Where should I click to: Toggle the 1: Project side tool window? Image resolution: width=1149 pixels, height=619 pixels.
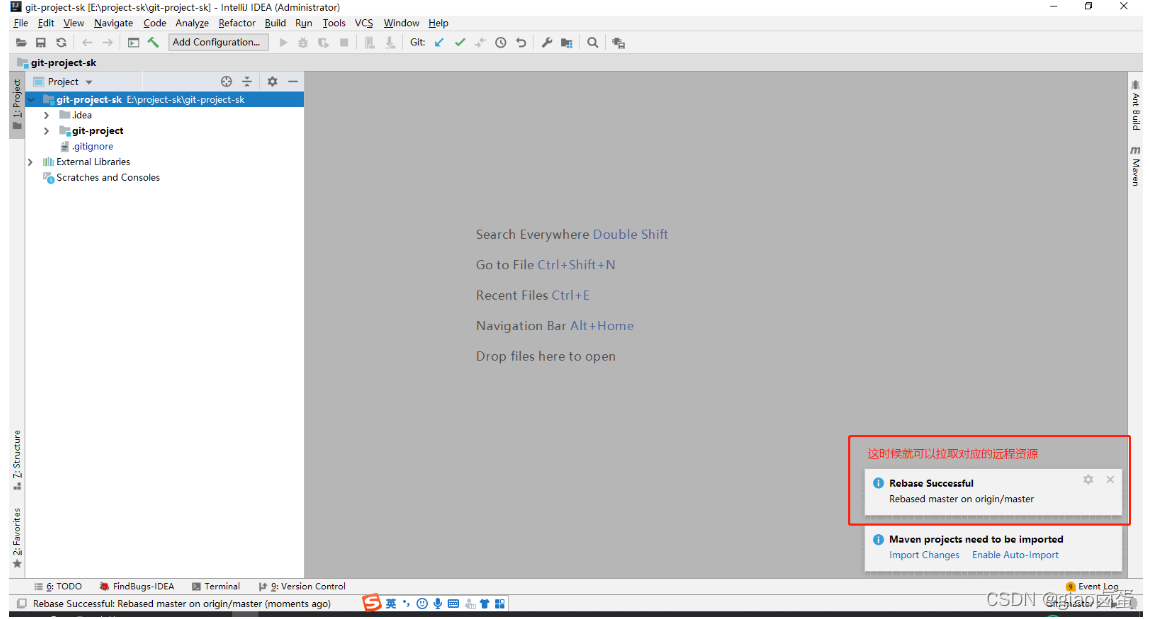tap(17, 104)
